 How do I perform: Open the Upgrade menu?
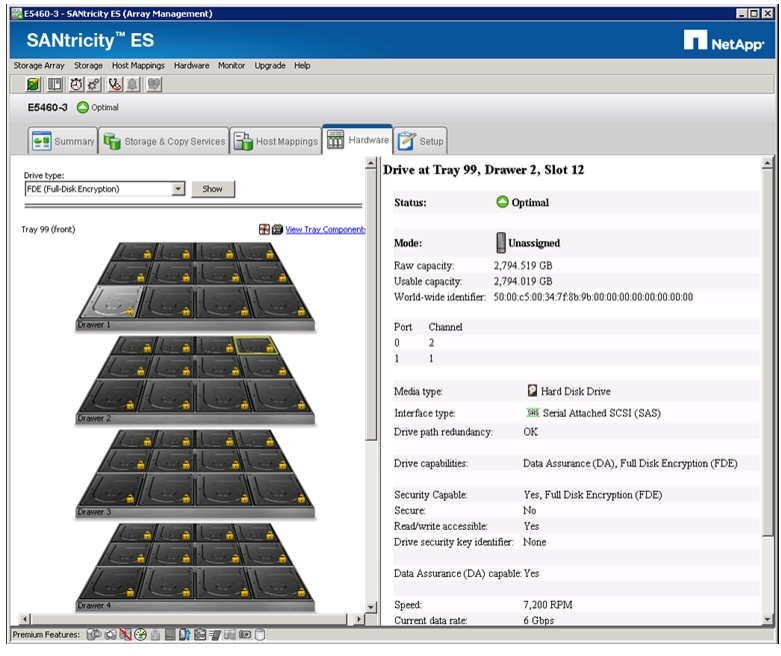point(270,65)
